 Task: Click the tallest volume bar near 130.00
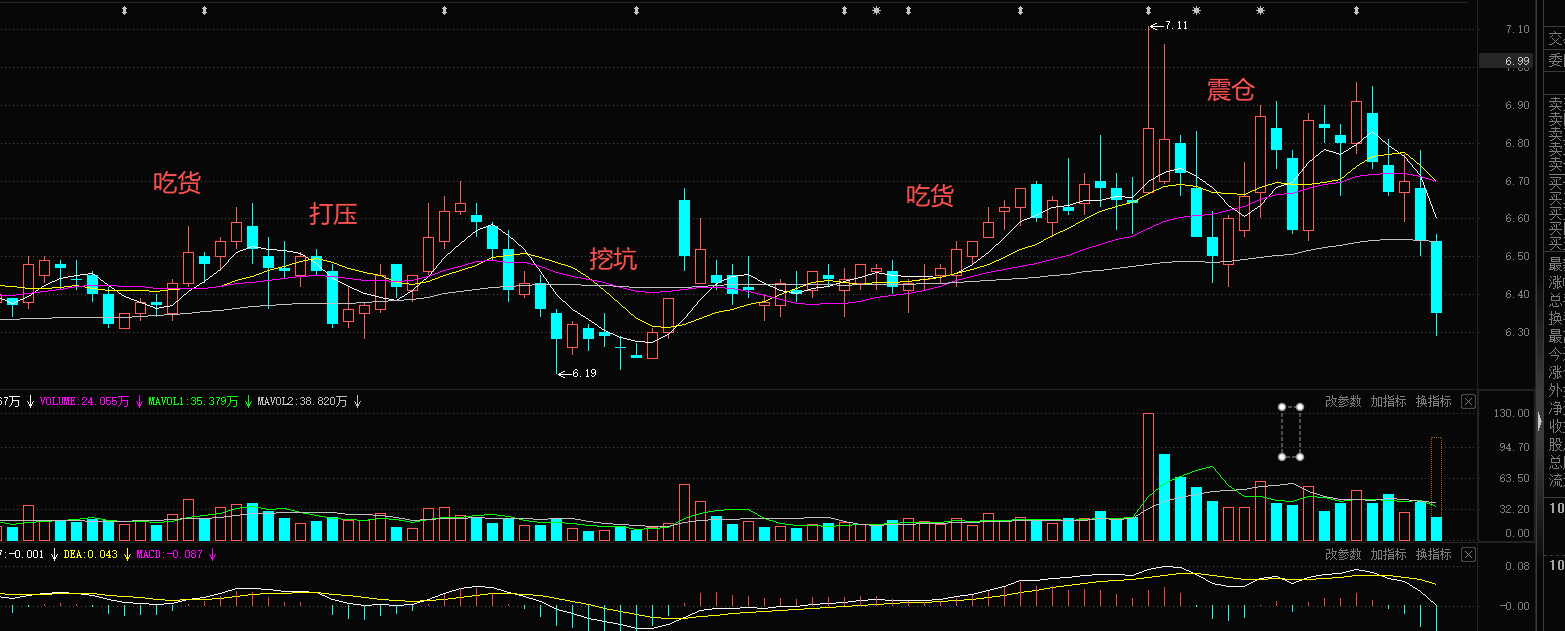1148,477
